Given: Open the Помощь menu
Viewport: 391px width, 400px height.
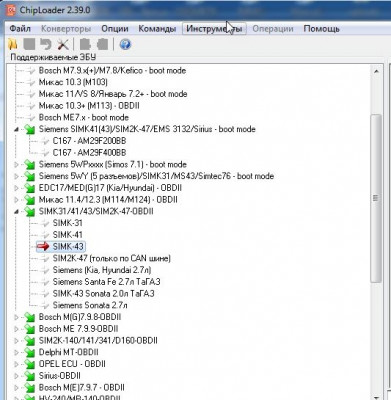Looking at the screenshot, I should [321, 29].
